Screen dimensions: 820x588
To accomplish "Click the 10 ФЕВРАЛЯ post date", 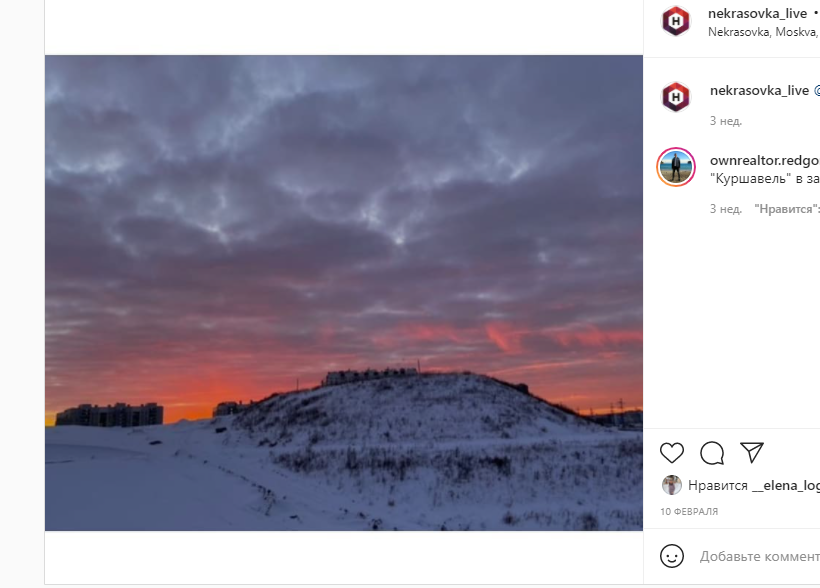I will pyautogui.click(x=689, y=511).
